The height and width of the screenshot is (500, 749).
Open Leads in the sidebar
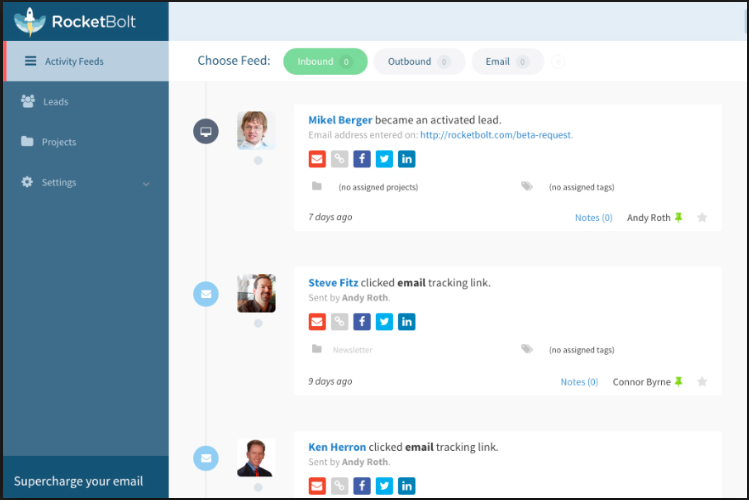pyautogui.click(x=56, y=102)
